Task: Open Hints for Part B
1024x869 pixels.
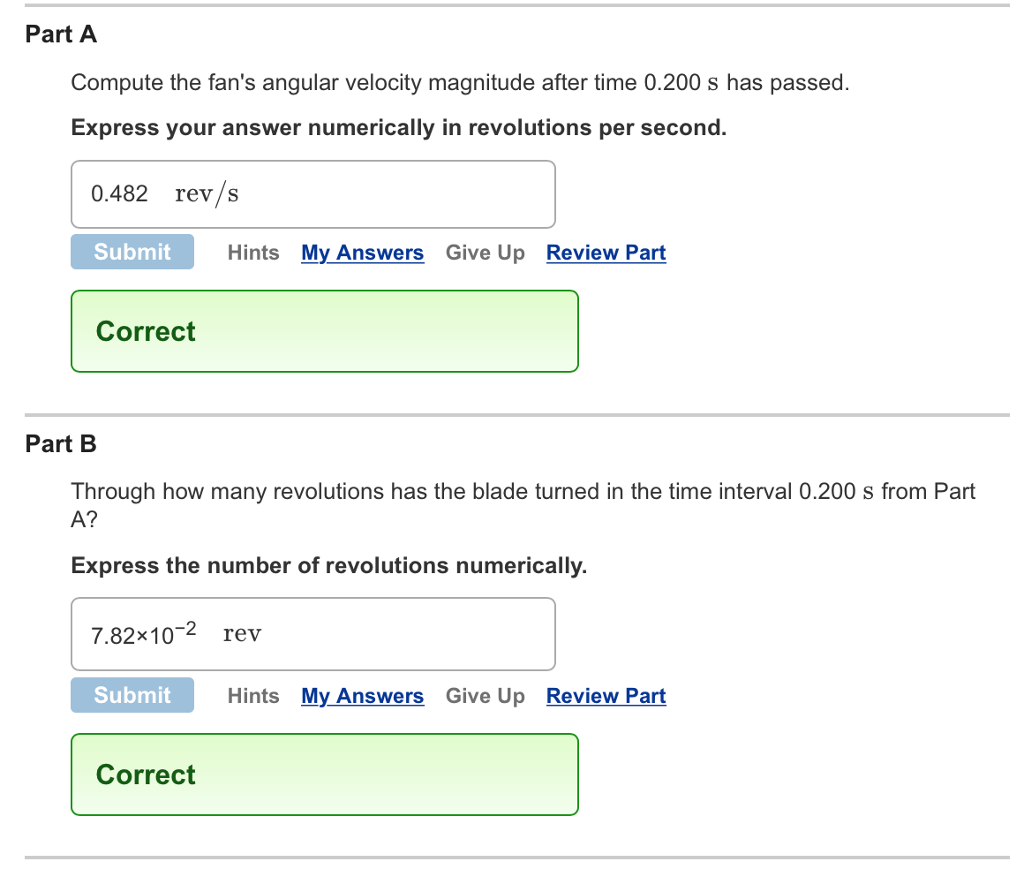Action: click(x=253, y=696)
